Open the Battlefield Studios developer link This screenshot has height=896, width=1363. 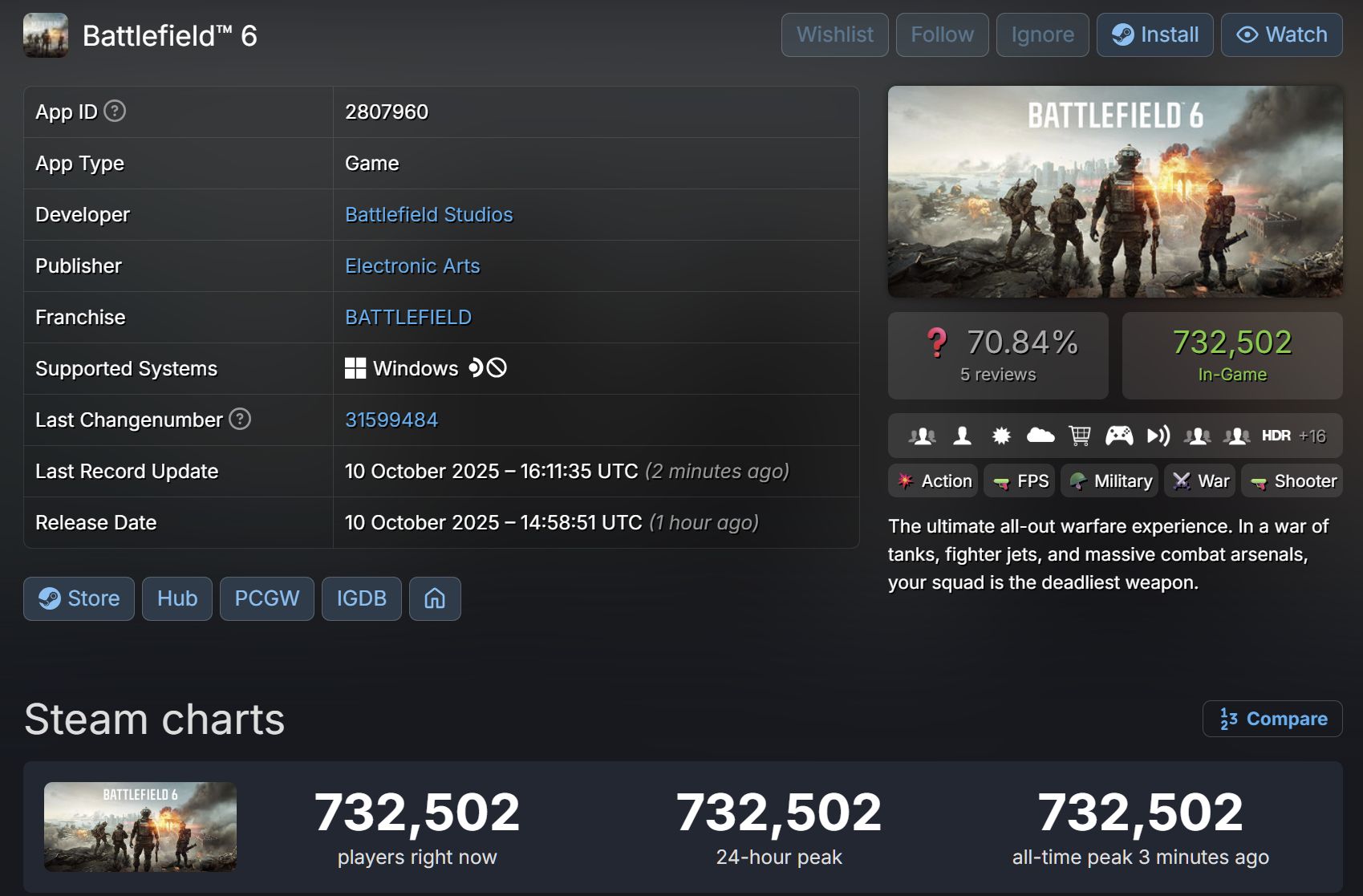[x=428, y=214]
